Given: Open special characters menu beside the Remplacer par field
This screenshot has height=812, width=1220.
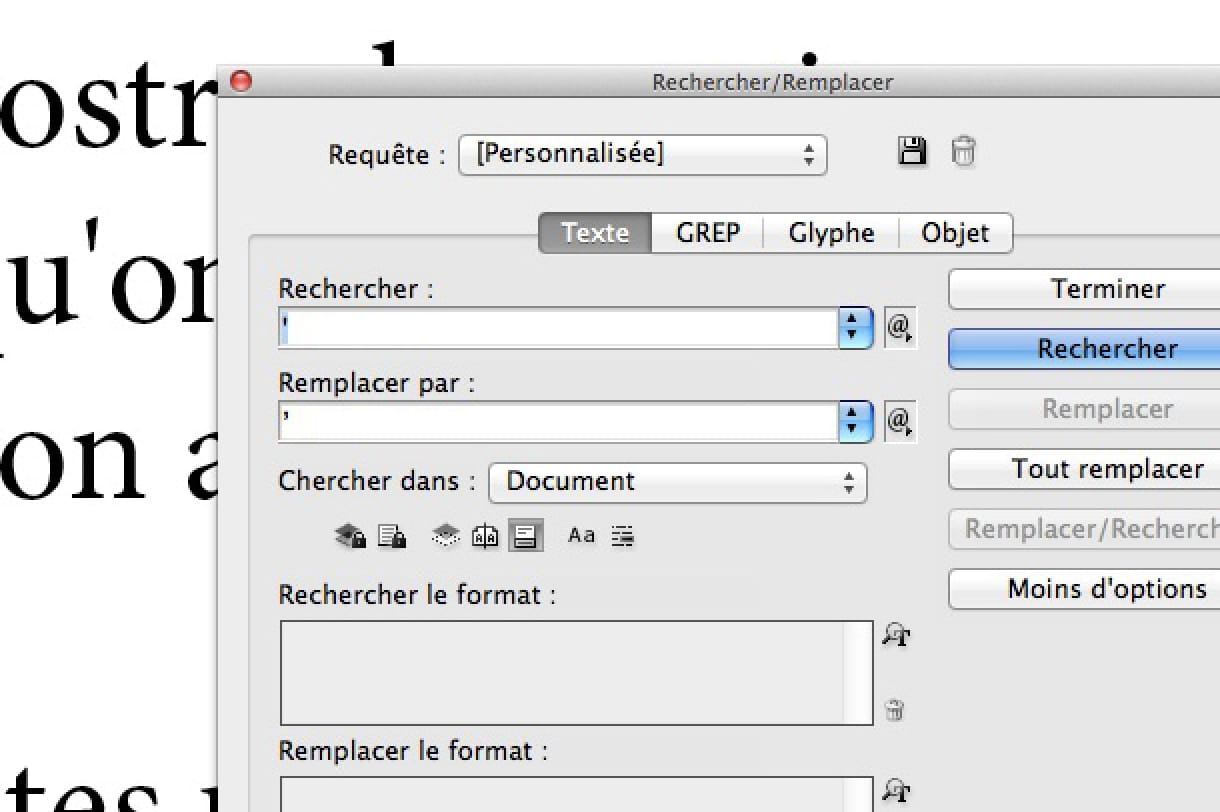Looking at the screenshot, I should coord(899,422).
